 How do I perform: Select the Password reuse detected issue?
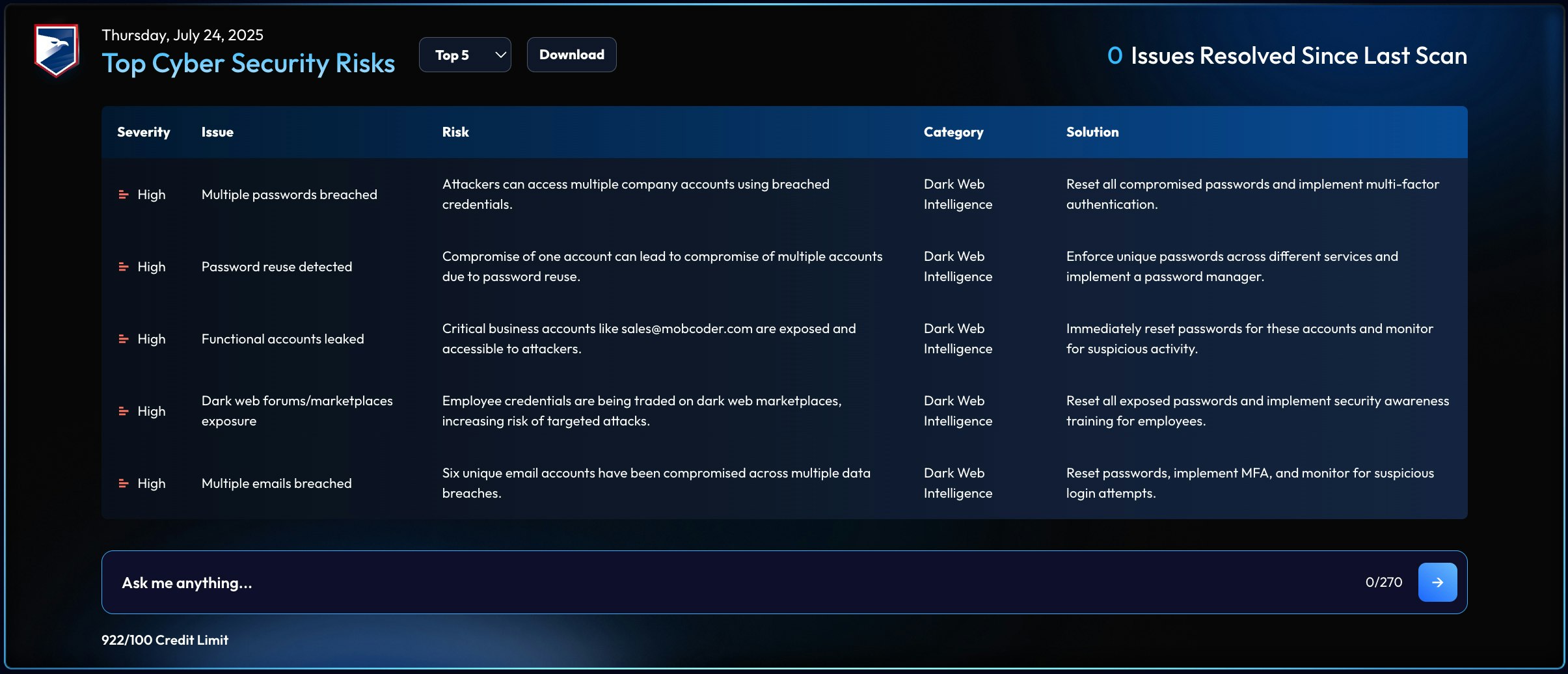(277, 267)
